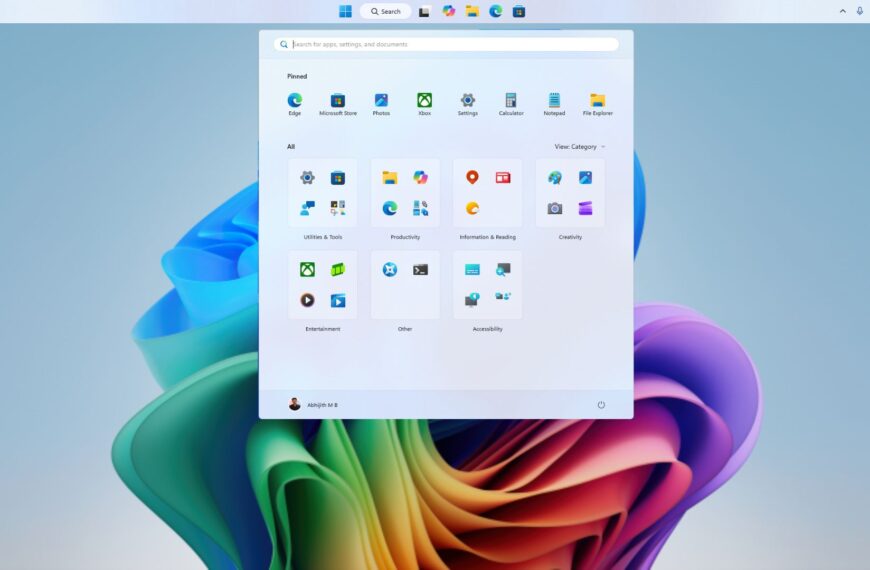
Task: Launch Magnifier icon in the Accessibility group
Action: pos(503,270)
